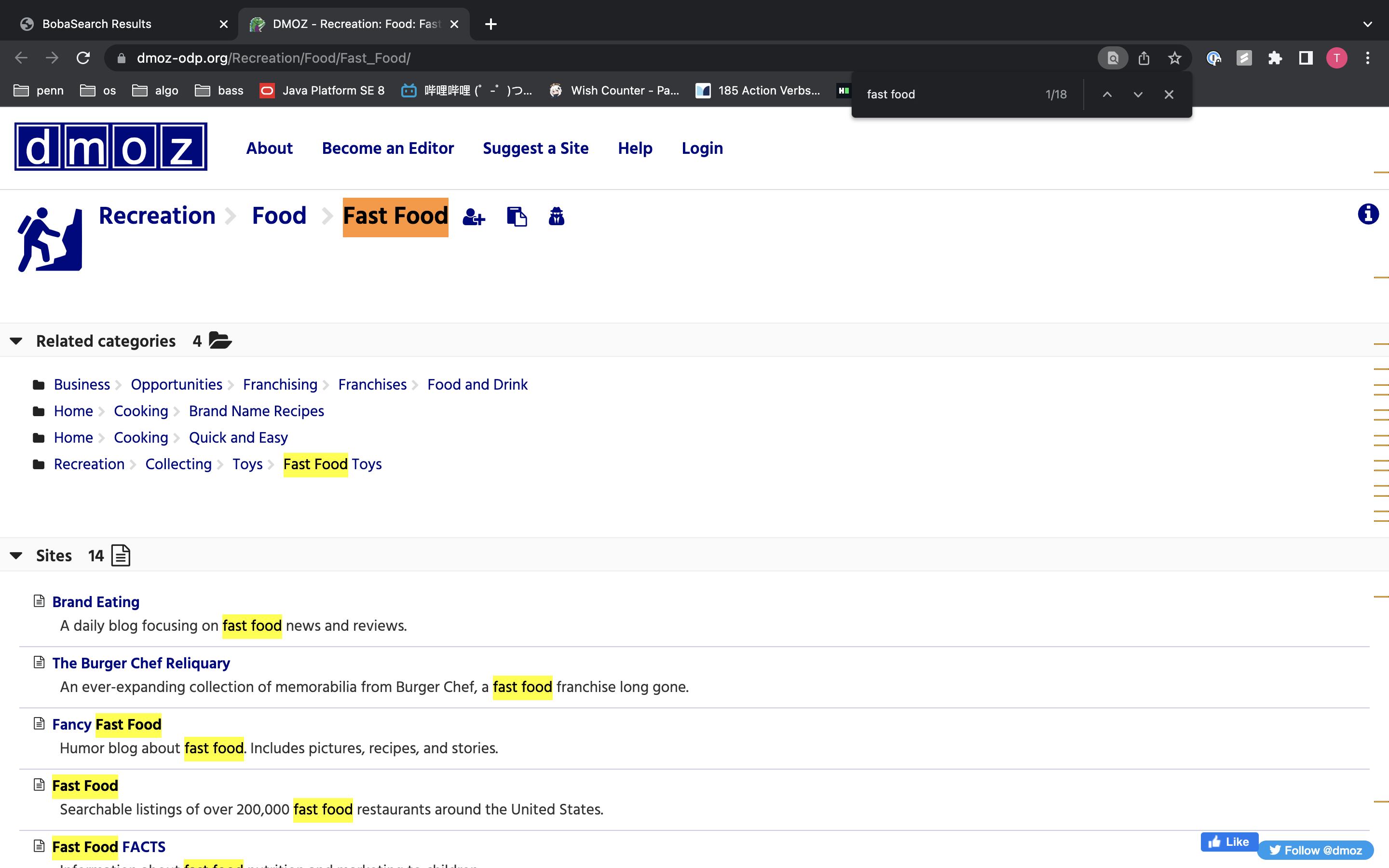1389x868 pixels.
Task: Open a new browser tab
Action: (x=491, y=24)
